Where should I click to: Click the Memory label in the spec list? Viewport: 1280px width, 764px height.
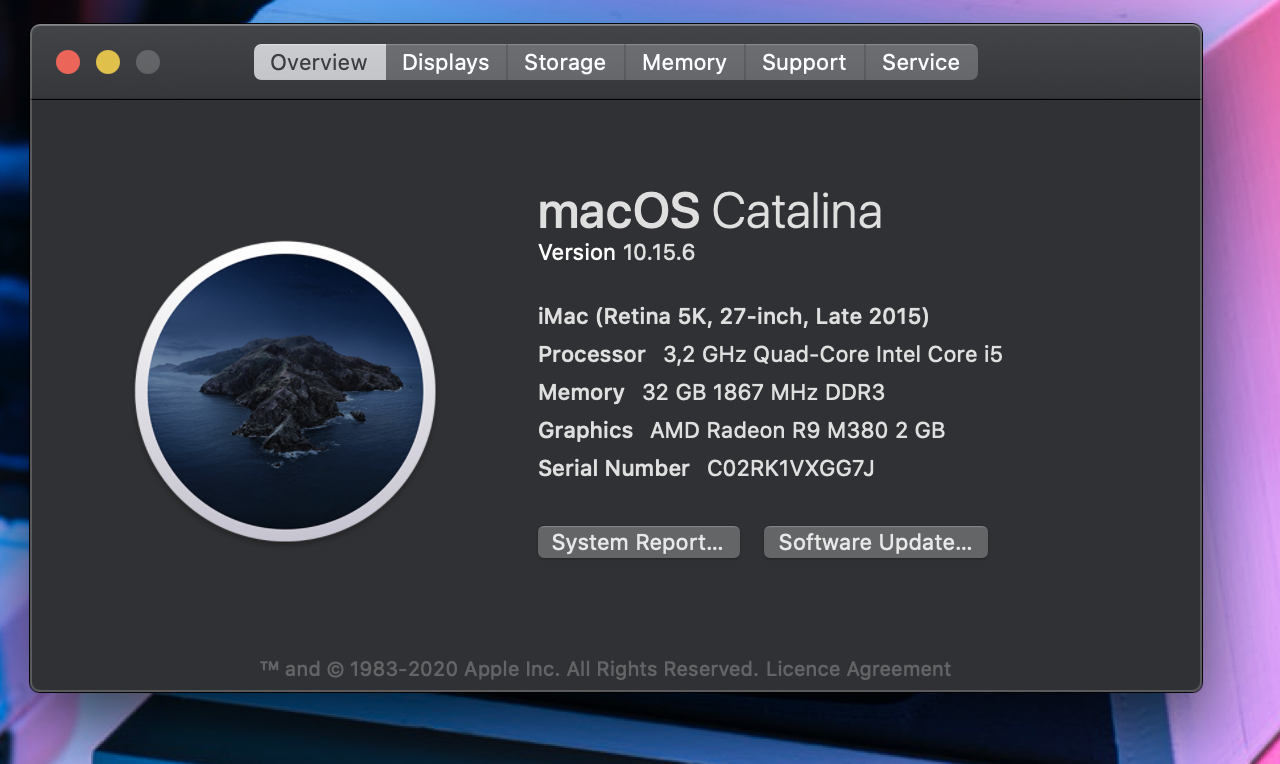(x=581, y=393)
